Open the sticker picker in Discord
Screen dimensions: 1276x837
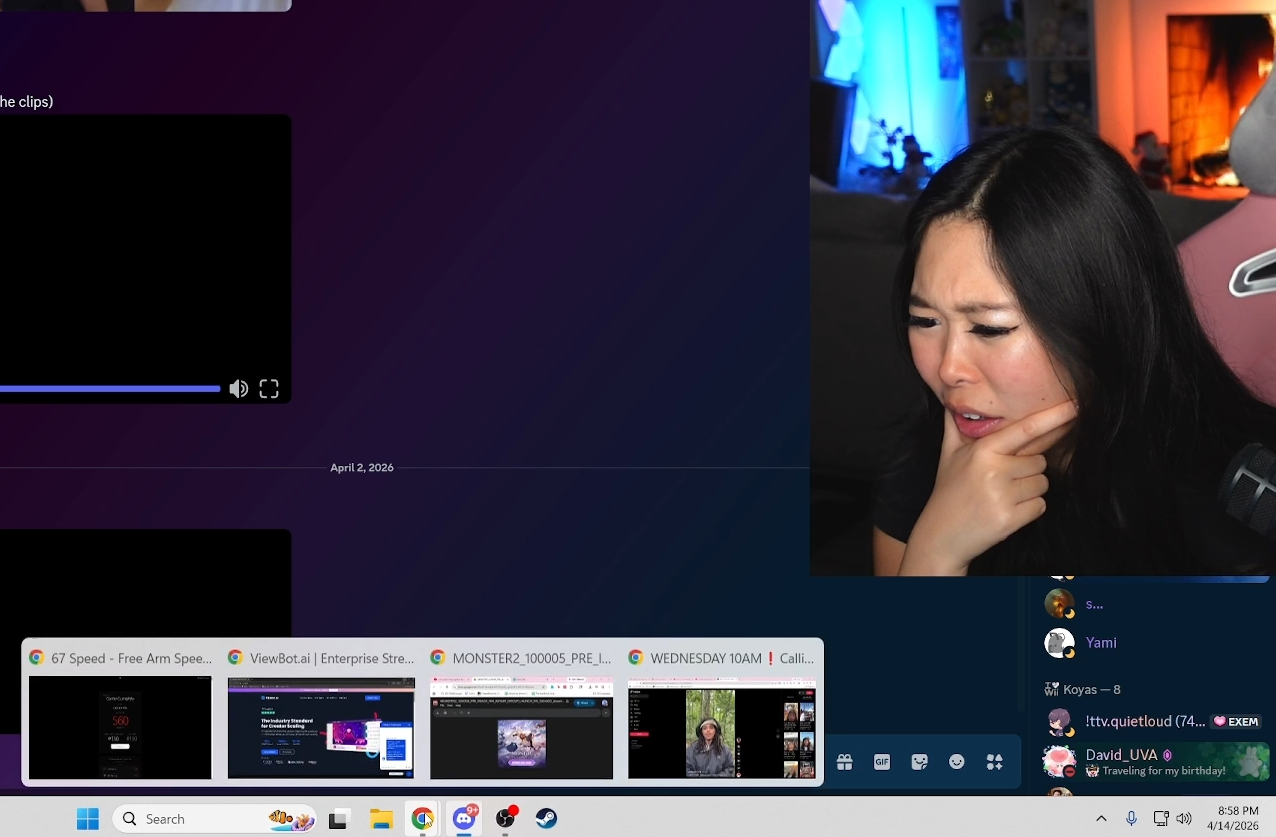coord(920,762)
